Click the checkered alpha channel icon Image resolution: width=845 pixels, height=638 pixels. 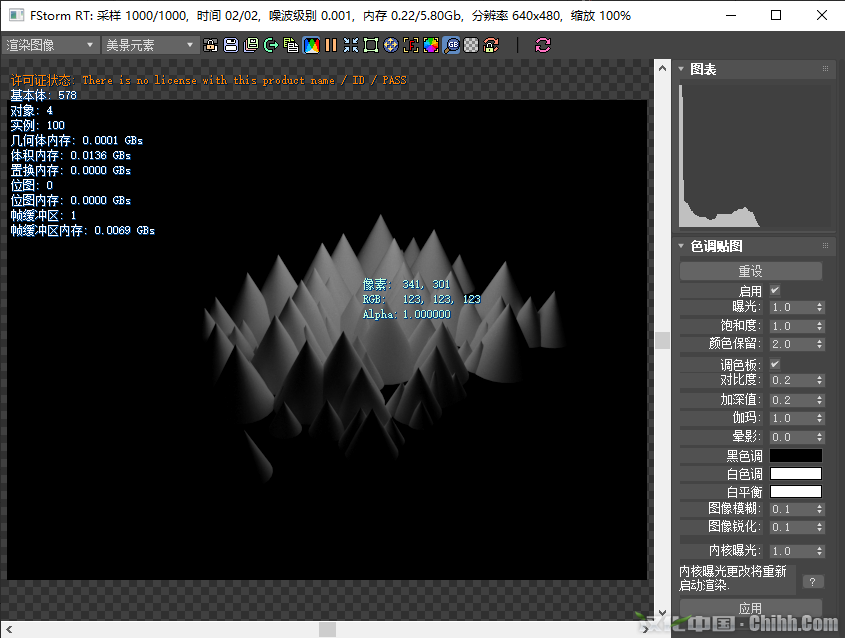pyautogui.click(x=471, y=45)
